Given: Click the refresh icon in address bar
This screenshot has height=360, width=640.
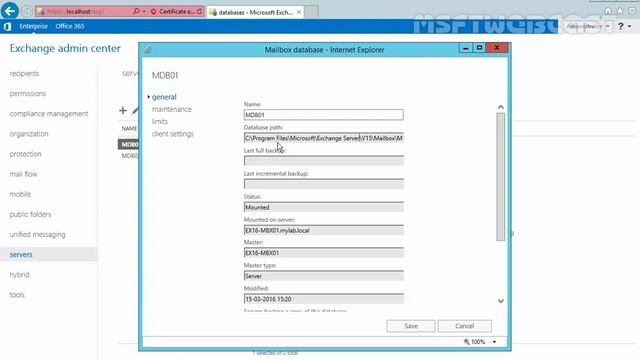Looking at the screenshot, I should coord(200,12).
